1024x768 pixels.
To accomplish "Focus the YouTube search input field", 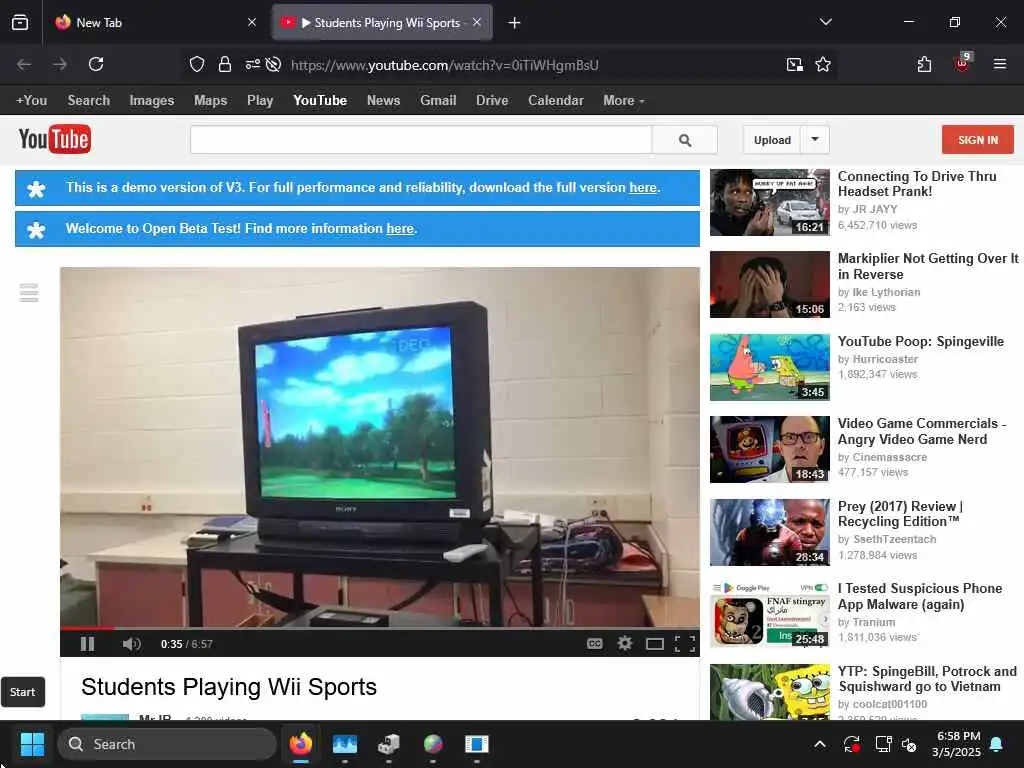I will [x=421, y=140].
